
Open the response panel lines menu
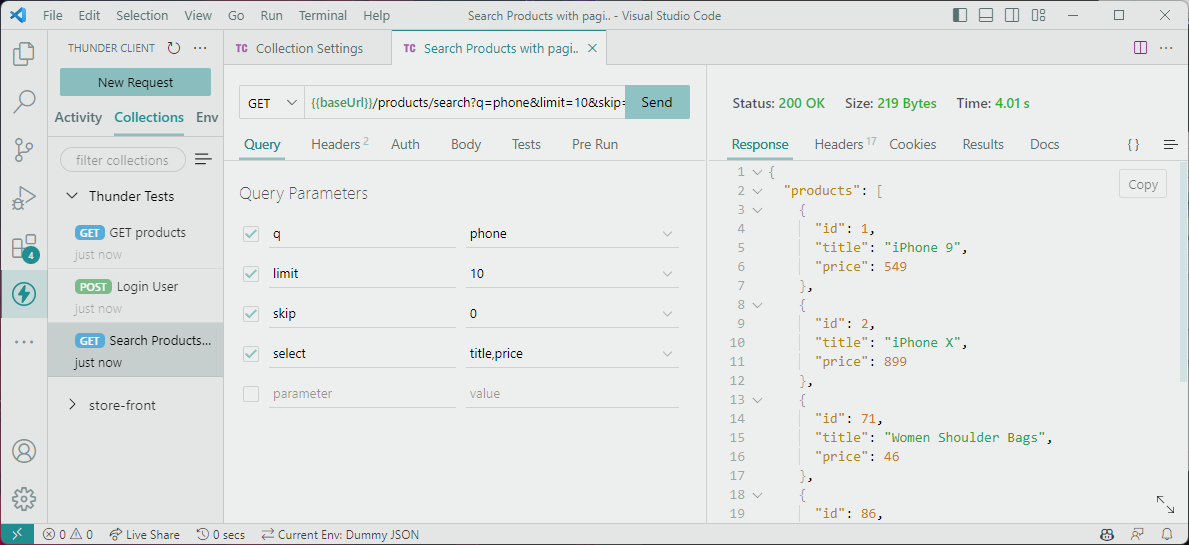1170,145
